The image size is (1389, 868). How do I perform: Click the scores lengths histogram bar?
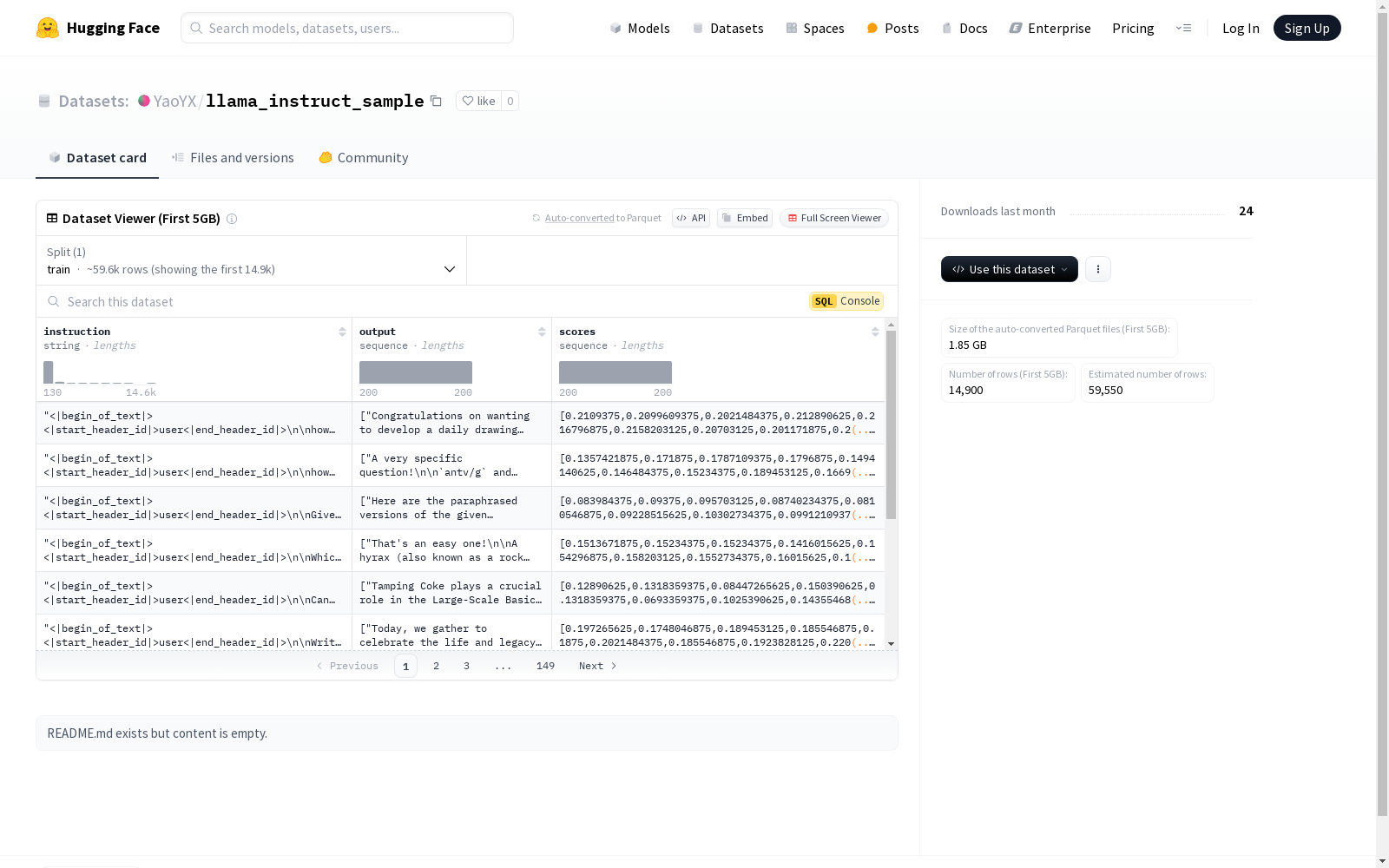(616, 372)
